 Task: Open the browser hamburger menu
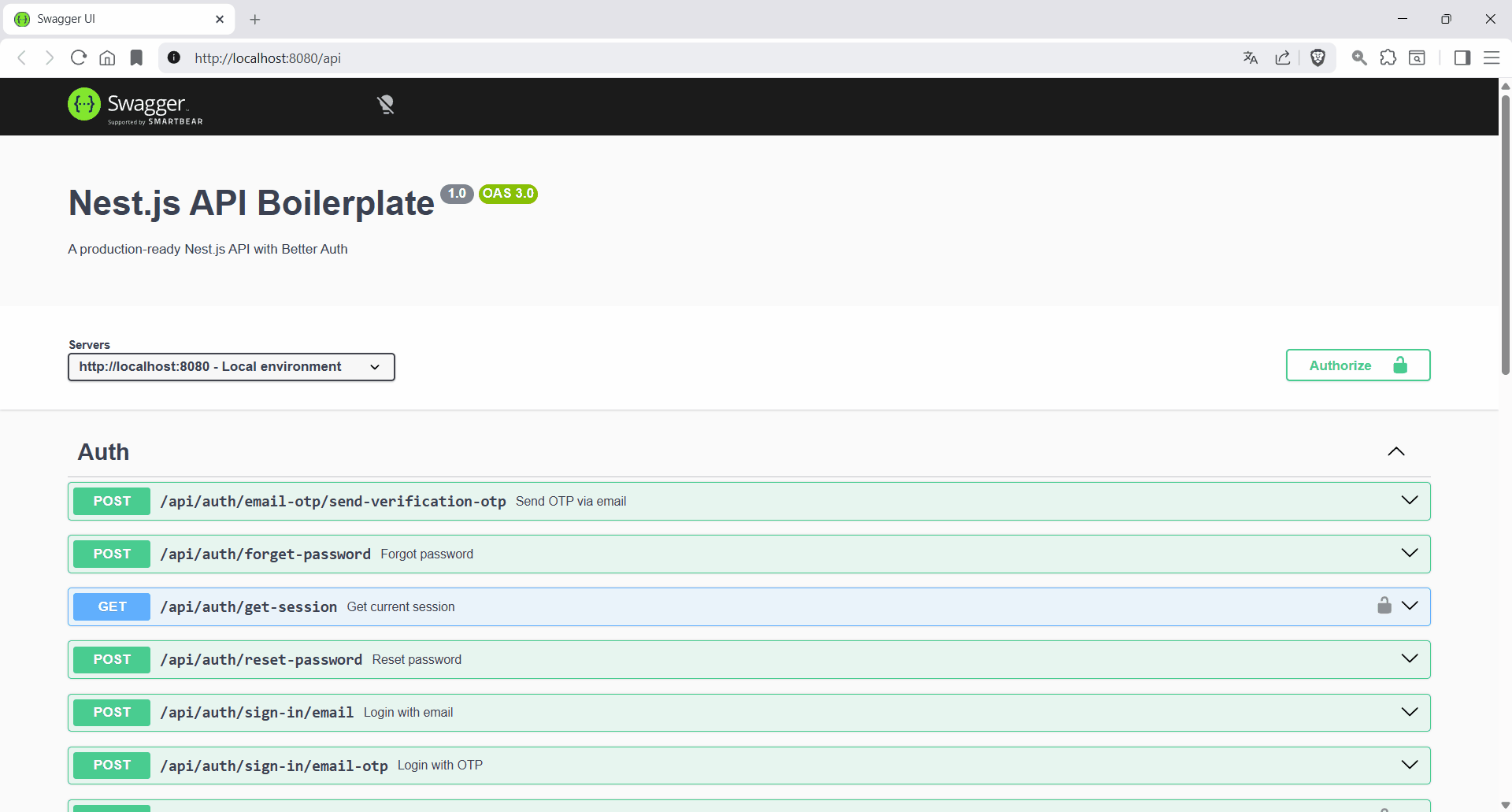pyautogui.click(x=1492, y=57)
